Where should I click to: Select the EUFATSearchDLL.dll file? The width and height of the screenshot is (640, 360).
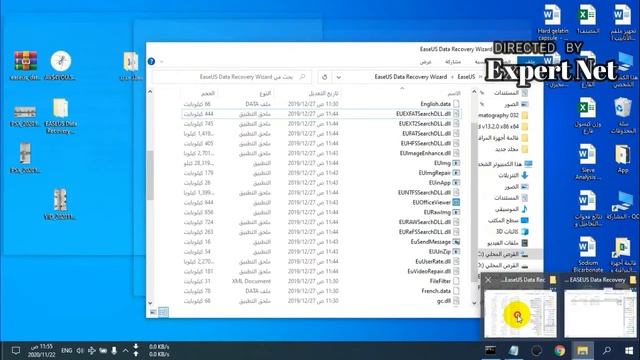point(426,133)
